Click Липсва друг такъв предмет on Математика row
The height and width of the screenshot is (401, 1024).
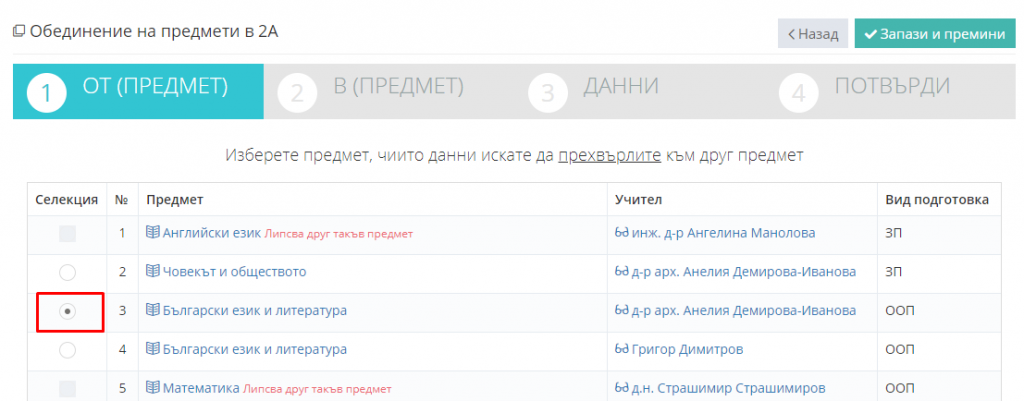[317, 390]
